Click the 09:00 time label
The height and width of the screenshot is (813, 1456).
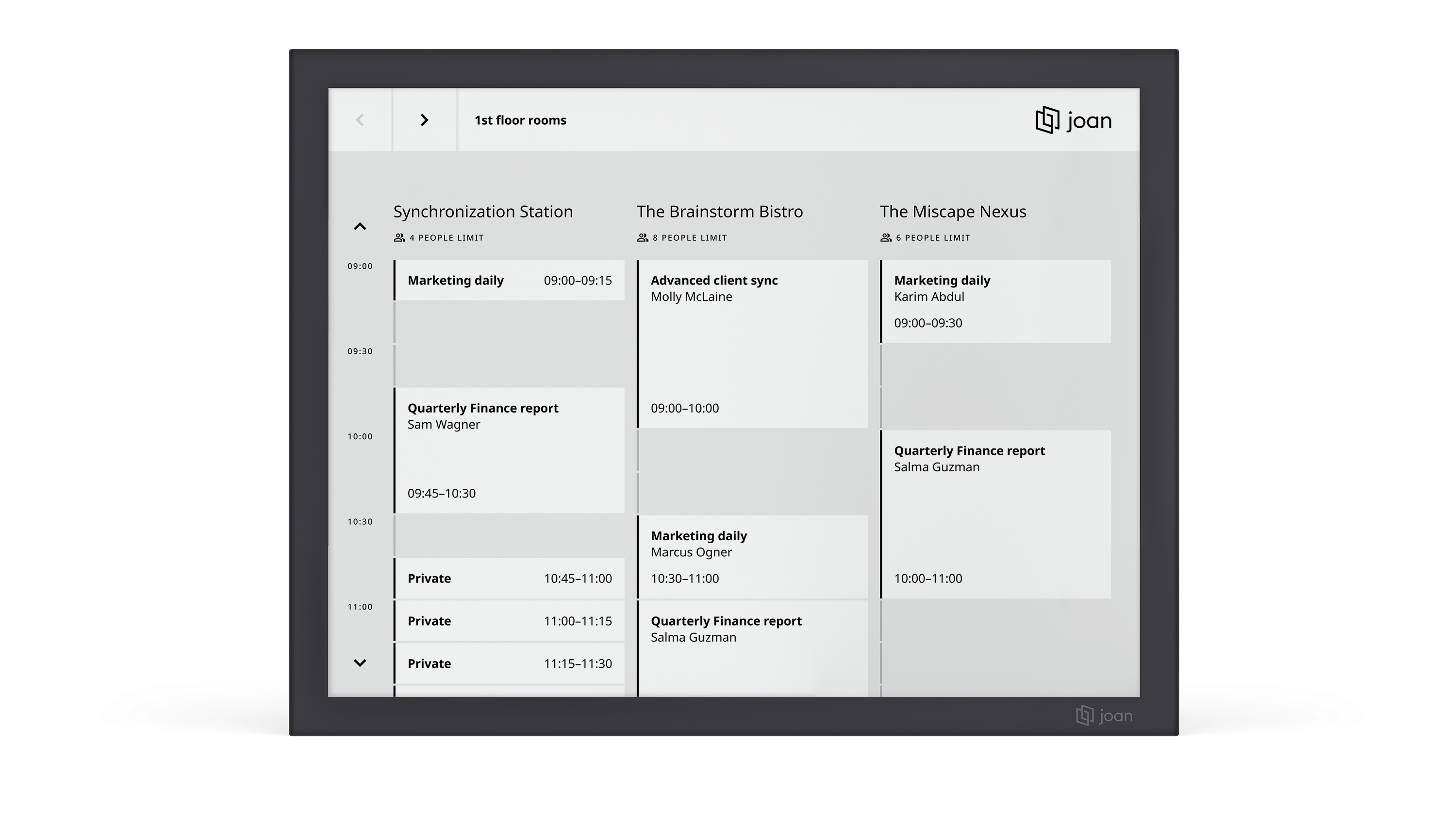click(x=360, y=266)
